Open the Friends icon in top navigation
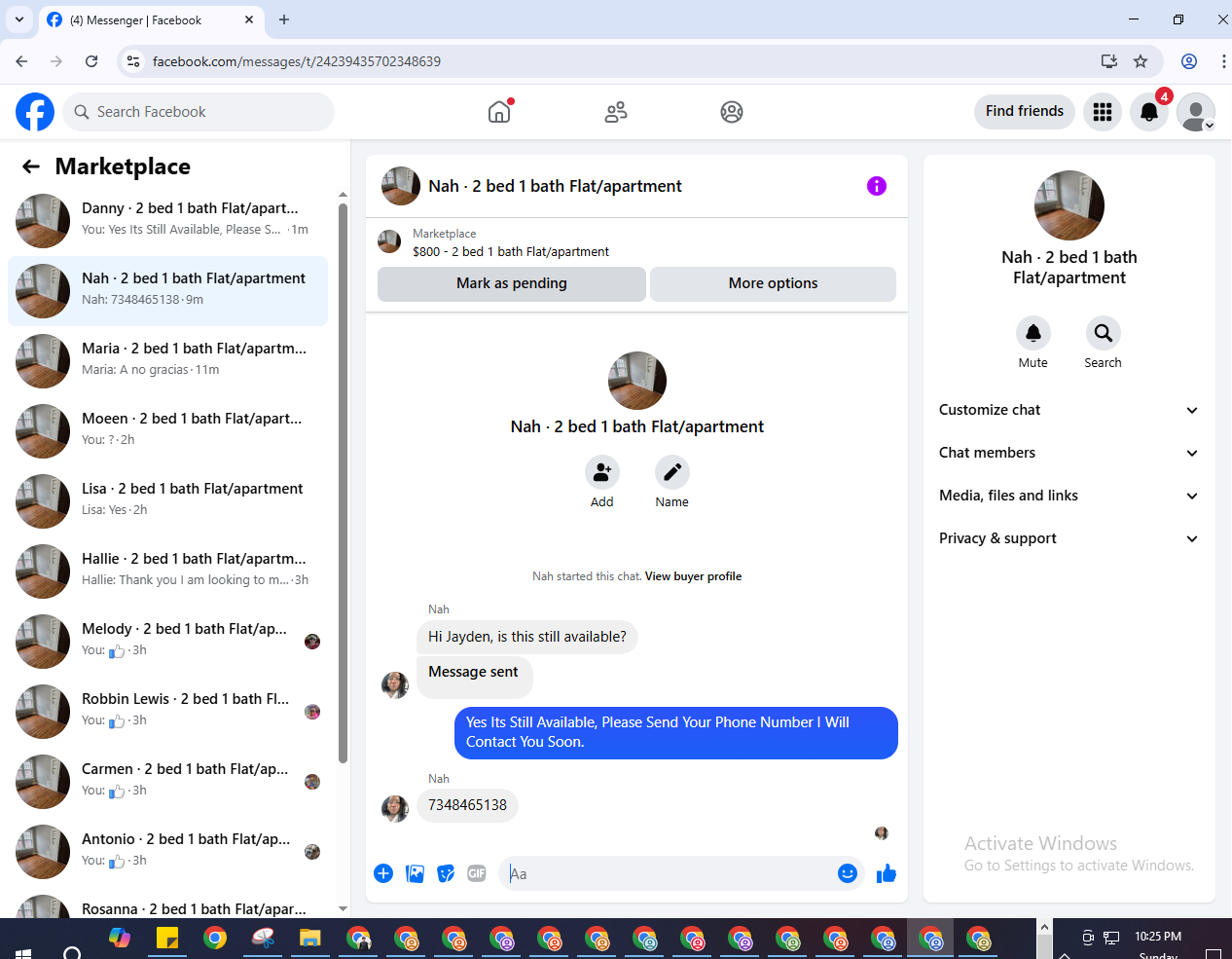 coord(616,112)
